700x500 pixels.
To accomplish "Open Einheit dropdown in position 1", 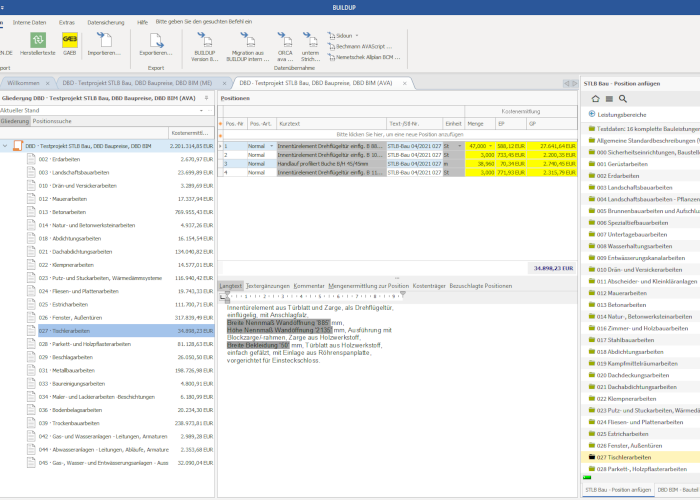I will [460, 146].
